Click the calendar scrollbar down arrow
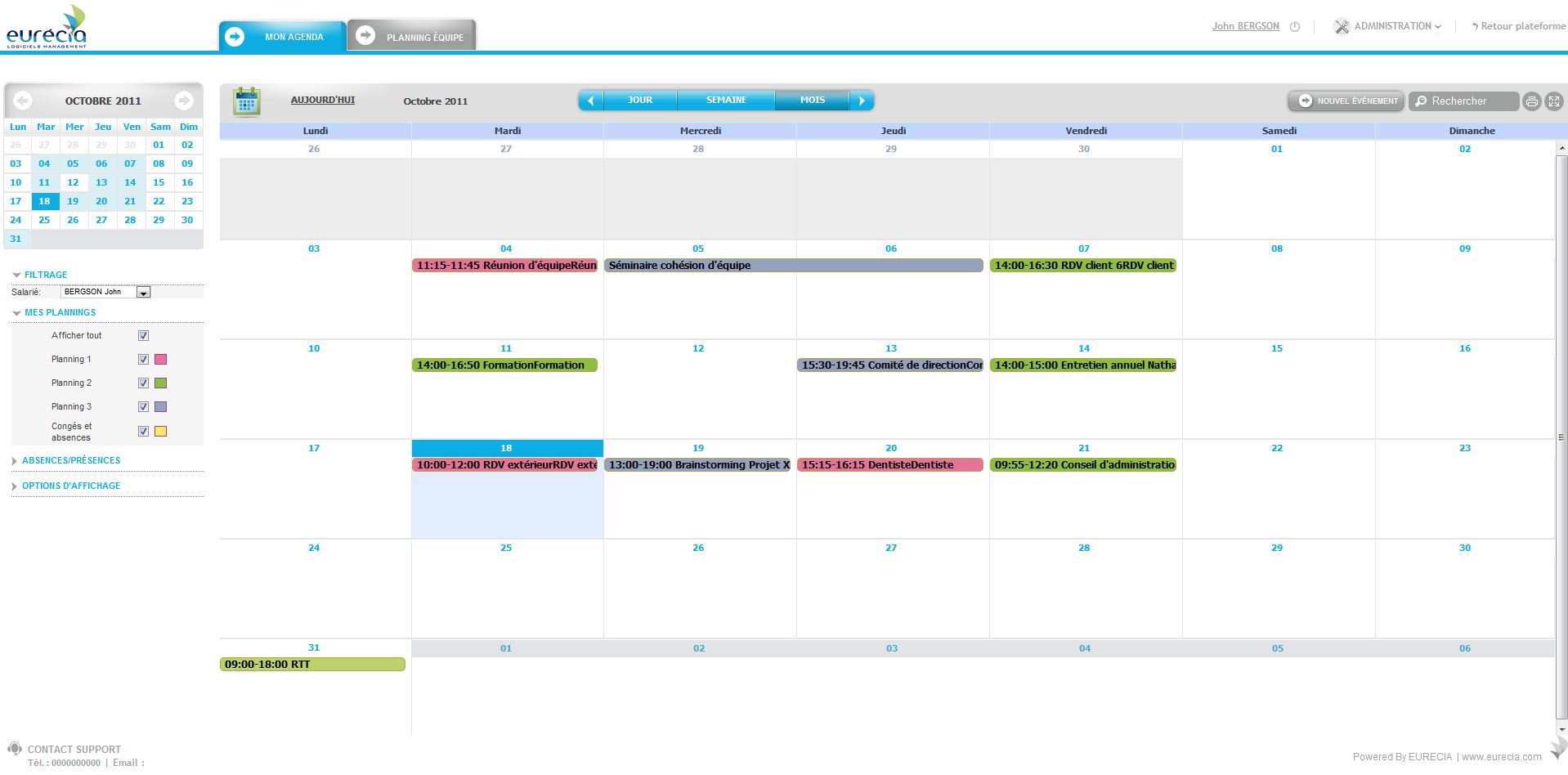The height and width of the screenshot is (775, 1568). [x=1561, y=729]
